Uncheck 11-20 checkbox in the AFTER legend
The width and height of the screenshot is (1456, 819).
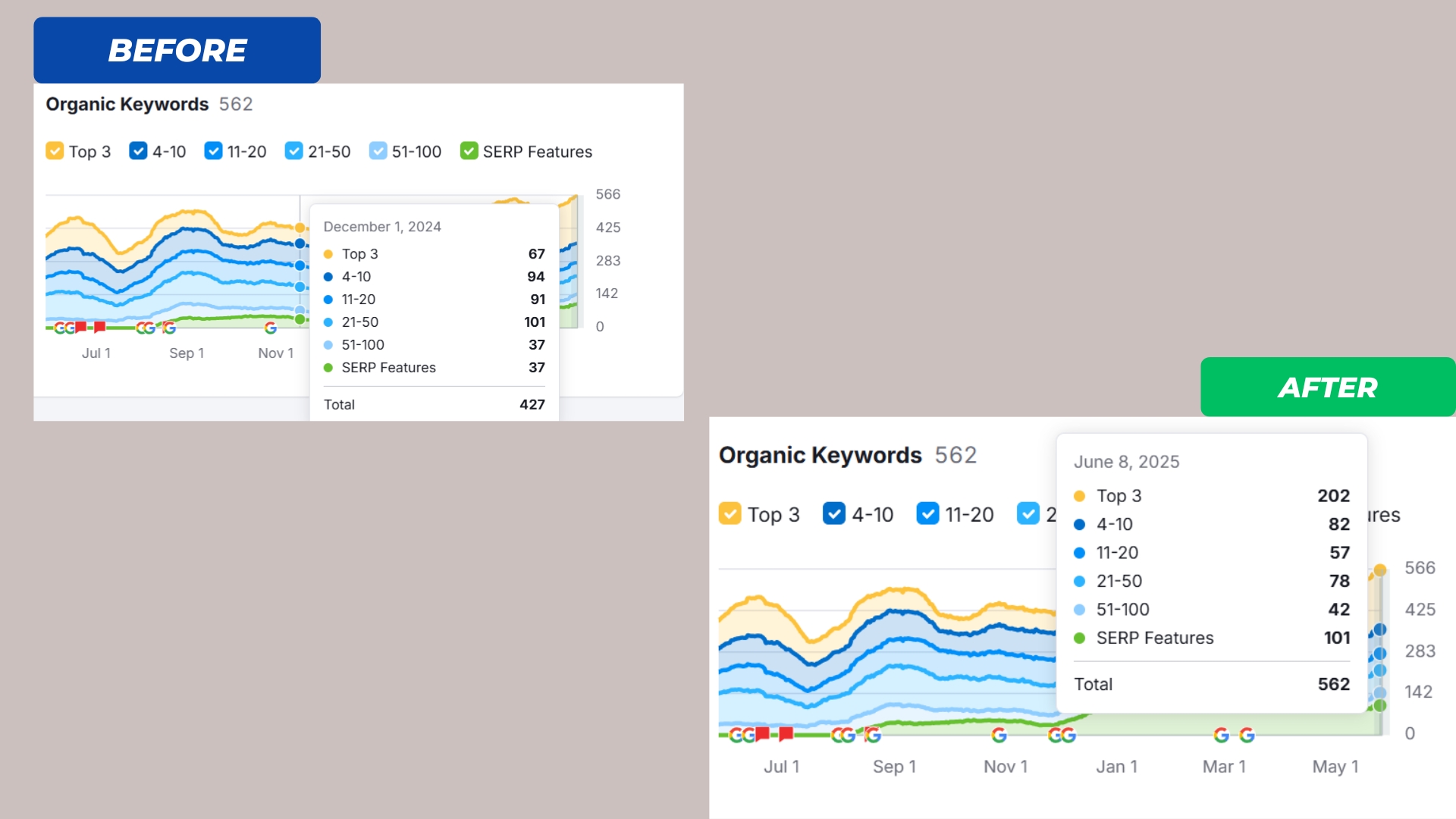coord(927,514)
